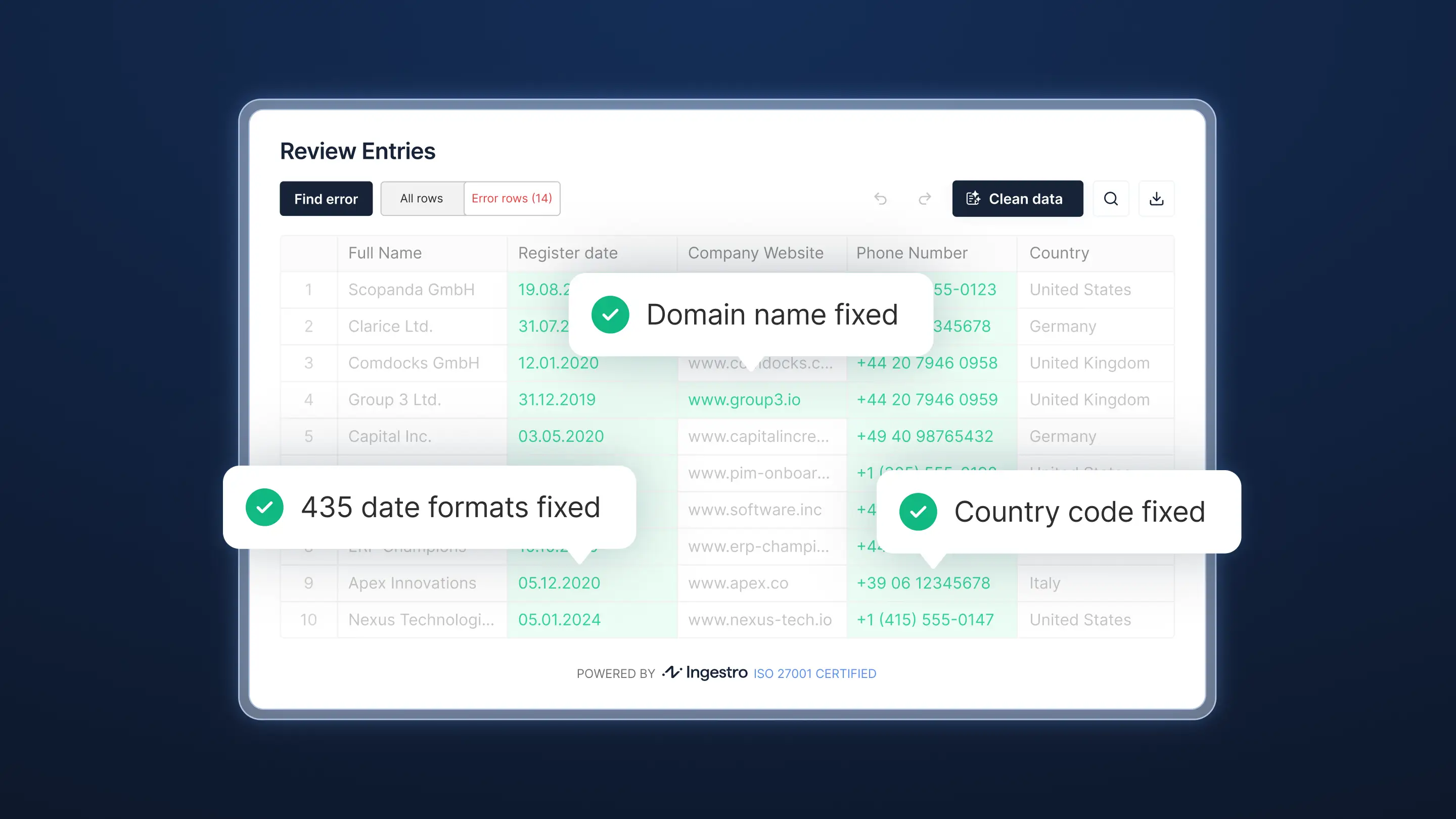Click the Find error button
The height and width of the screenshot is (819, 1456).
(326, 198)
